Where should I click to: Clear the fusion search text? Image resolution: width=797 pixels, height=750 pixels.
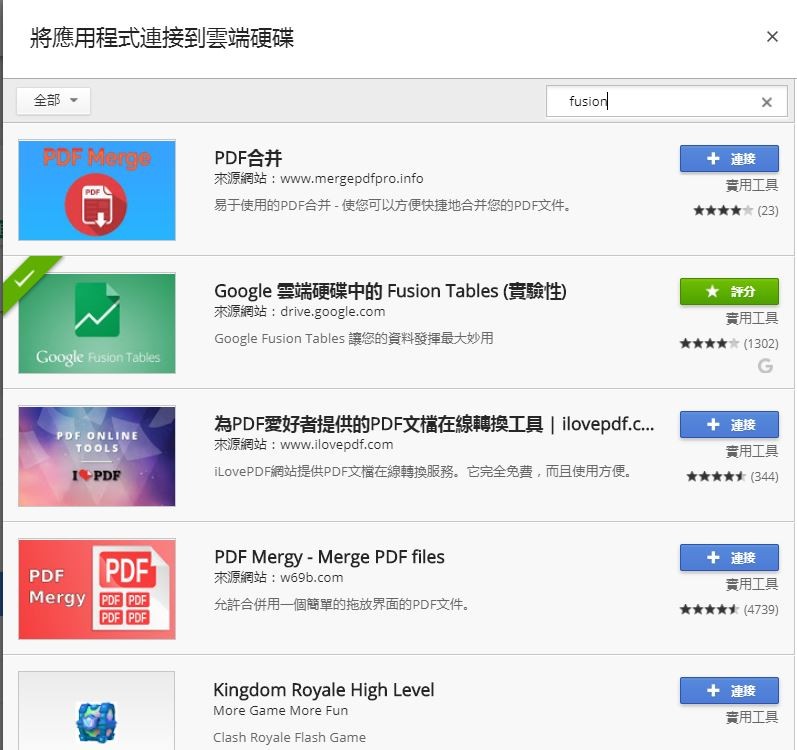pyautogui.click(x=767, y=102)
